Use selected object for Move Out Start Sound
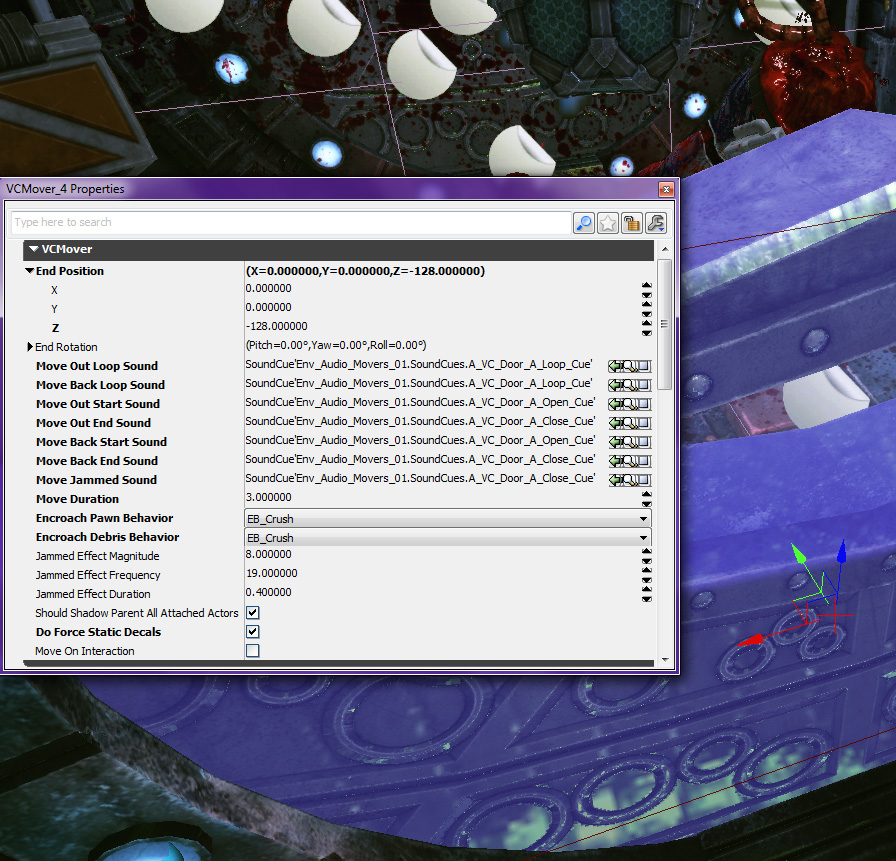This screenshot has width=896, height=861. 615,404
